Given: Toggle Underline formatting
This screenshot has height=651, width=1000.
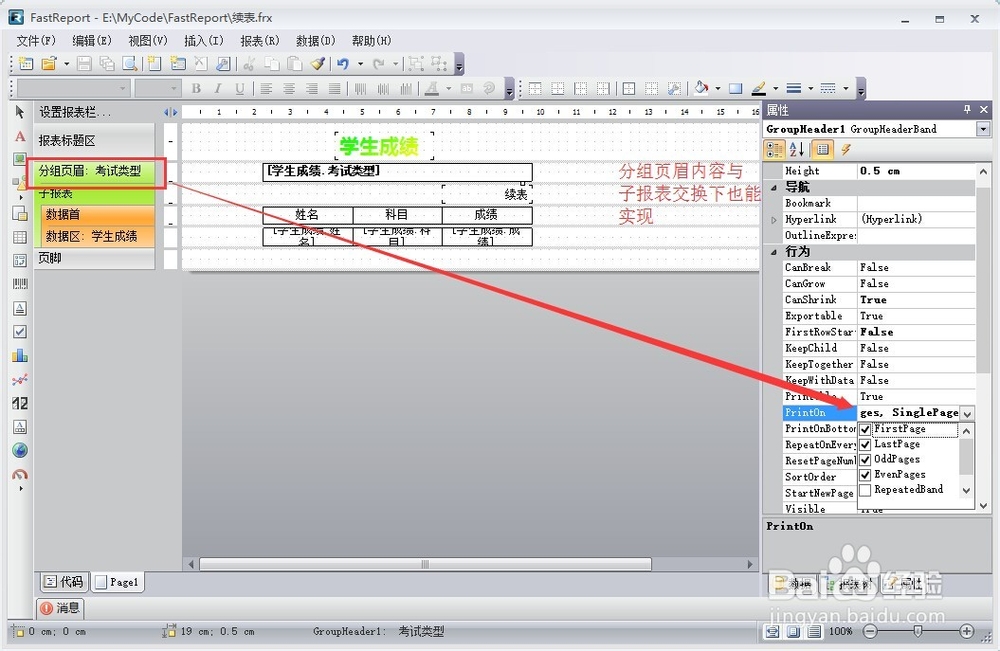Looking at the screenshot, I should click(240, 88).
